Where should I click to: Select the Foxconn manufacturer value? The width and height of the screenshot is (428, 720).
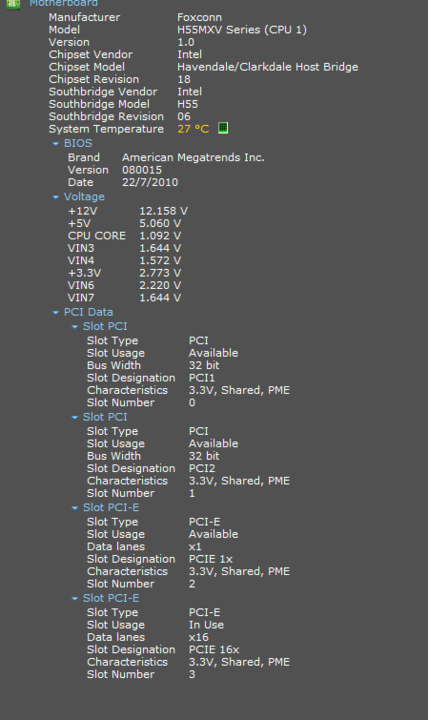(200, 17)
